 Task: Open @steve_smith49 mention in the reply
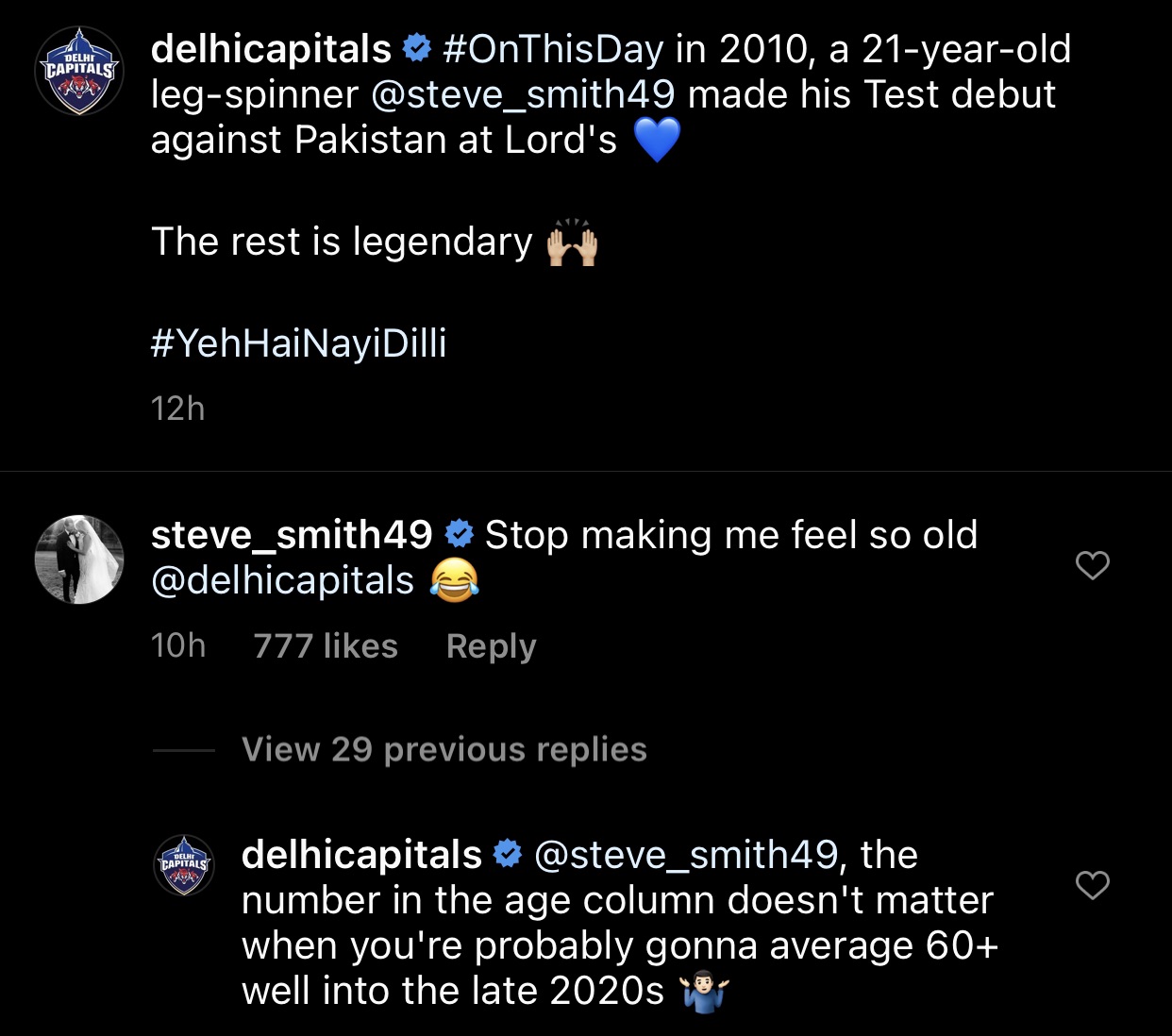(686, 855)
